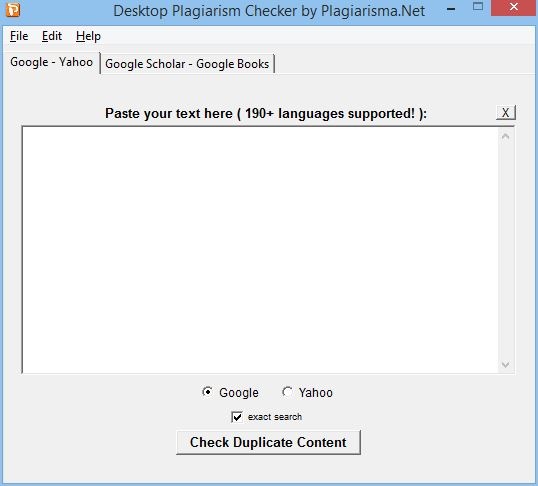538x486 pixels.
Task: Open the File menu
Action: click(x=19, y=36)
